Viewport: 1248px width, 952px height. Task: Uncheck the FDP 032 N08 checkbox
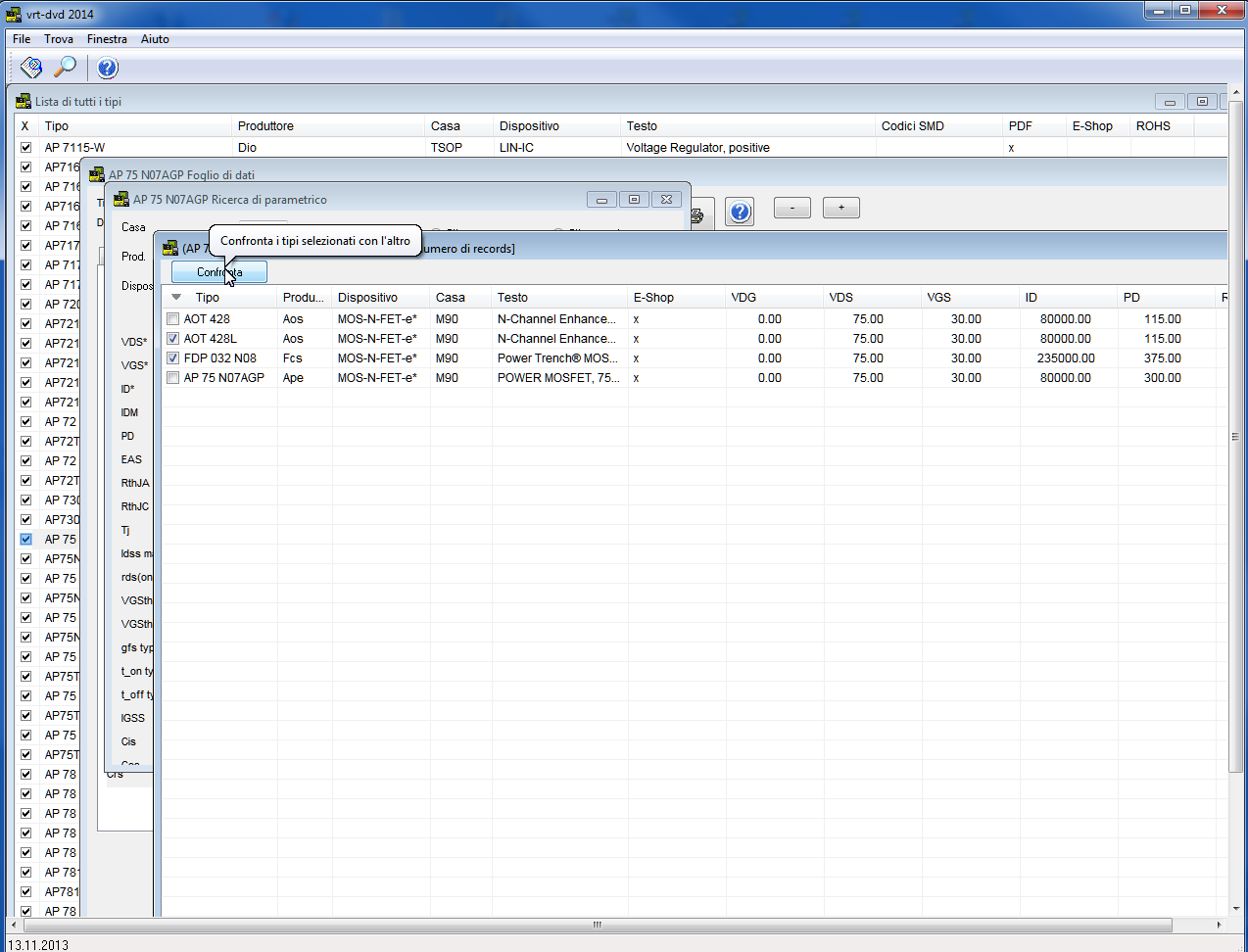[x=173, y=358]
